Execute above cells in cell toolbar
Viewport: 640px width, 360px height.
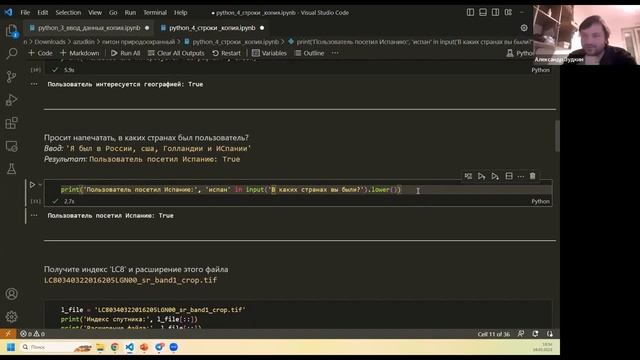482,176
